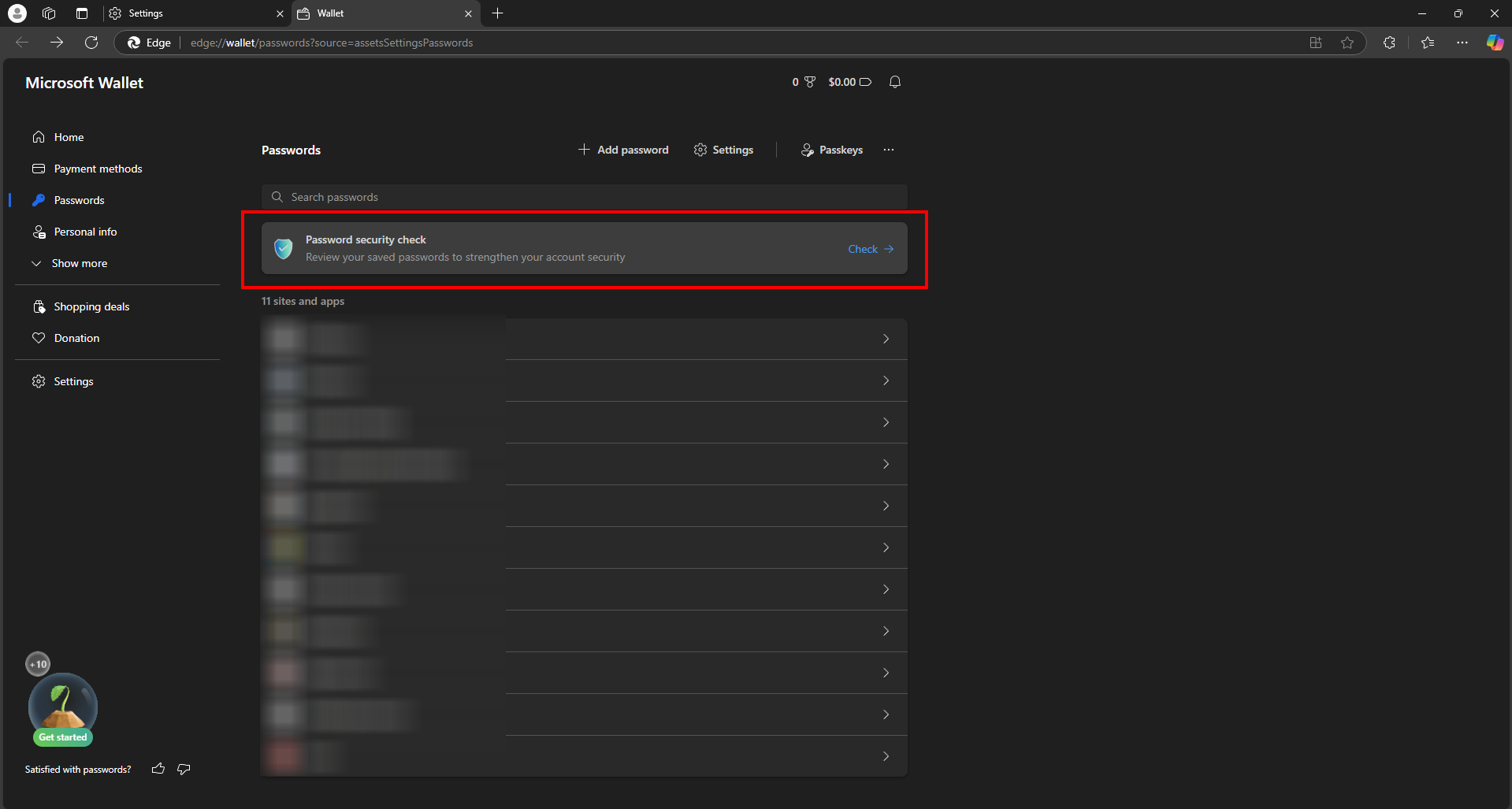
Task: Go forward with the forward arrow
Action: pos(57,43)
